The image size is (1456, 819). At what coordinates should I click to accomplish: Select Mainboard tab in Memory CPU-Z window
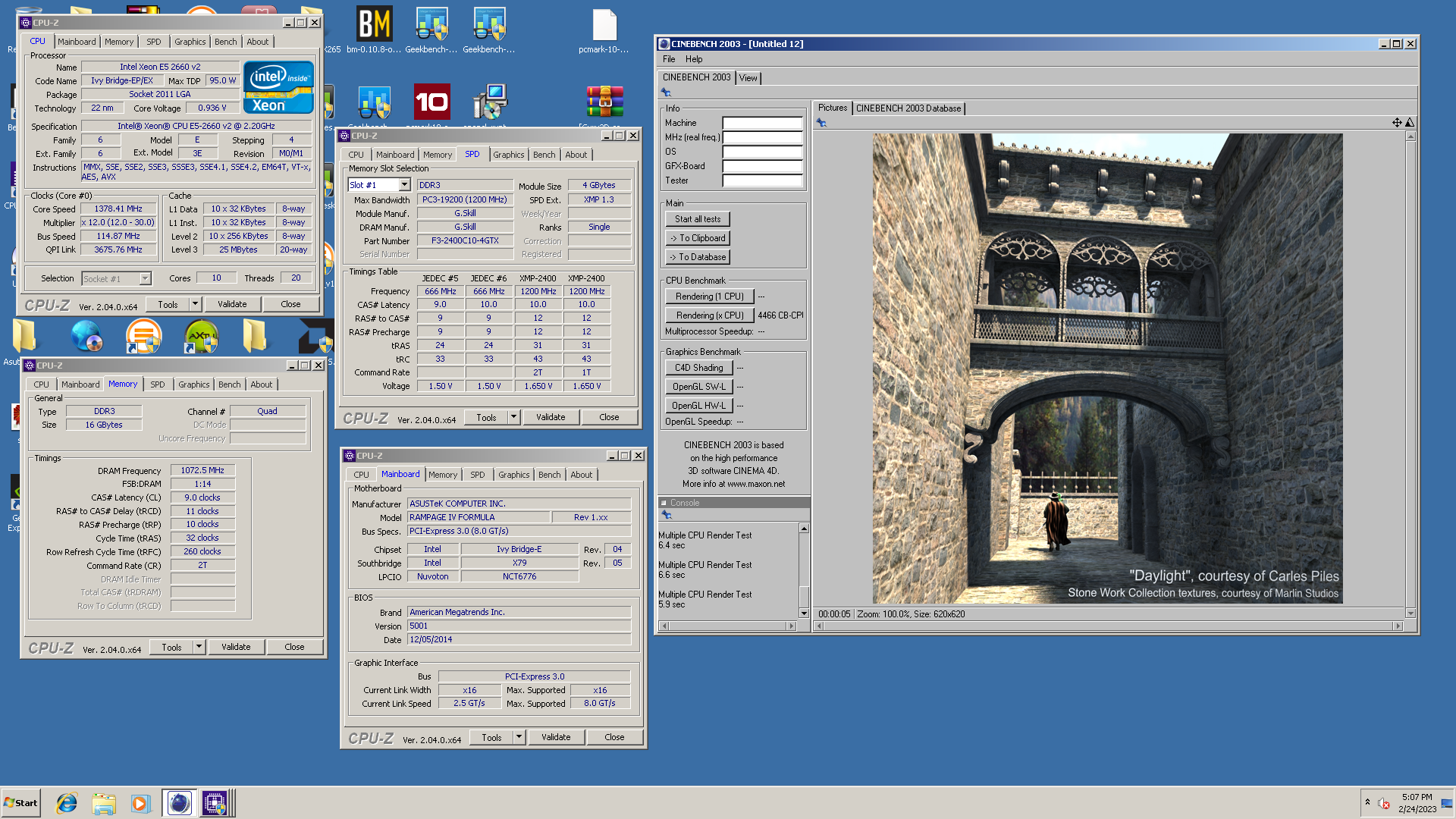pos(80,384)
